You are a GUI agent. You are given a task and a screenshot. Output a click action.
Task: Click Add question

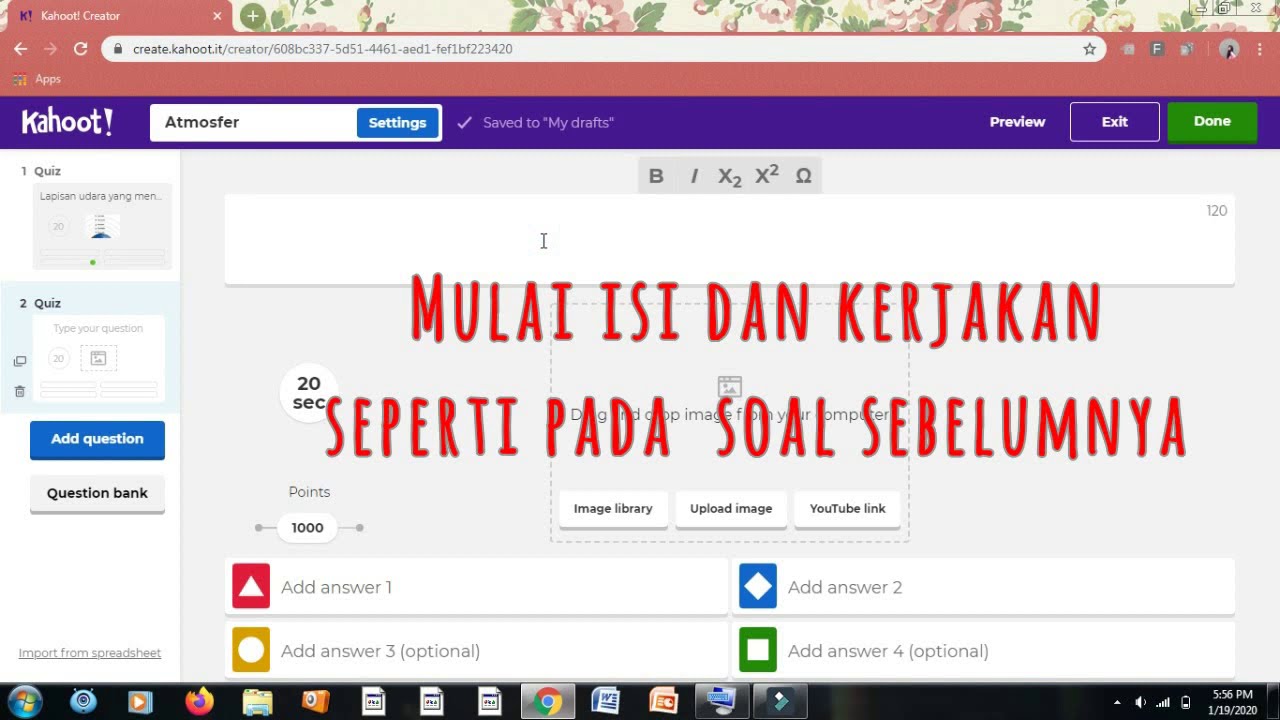click(x=97, y=439)
